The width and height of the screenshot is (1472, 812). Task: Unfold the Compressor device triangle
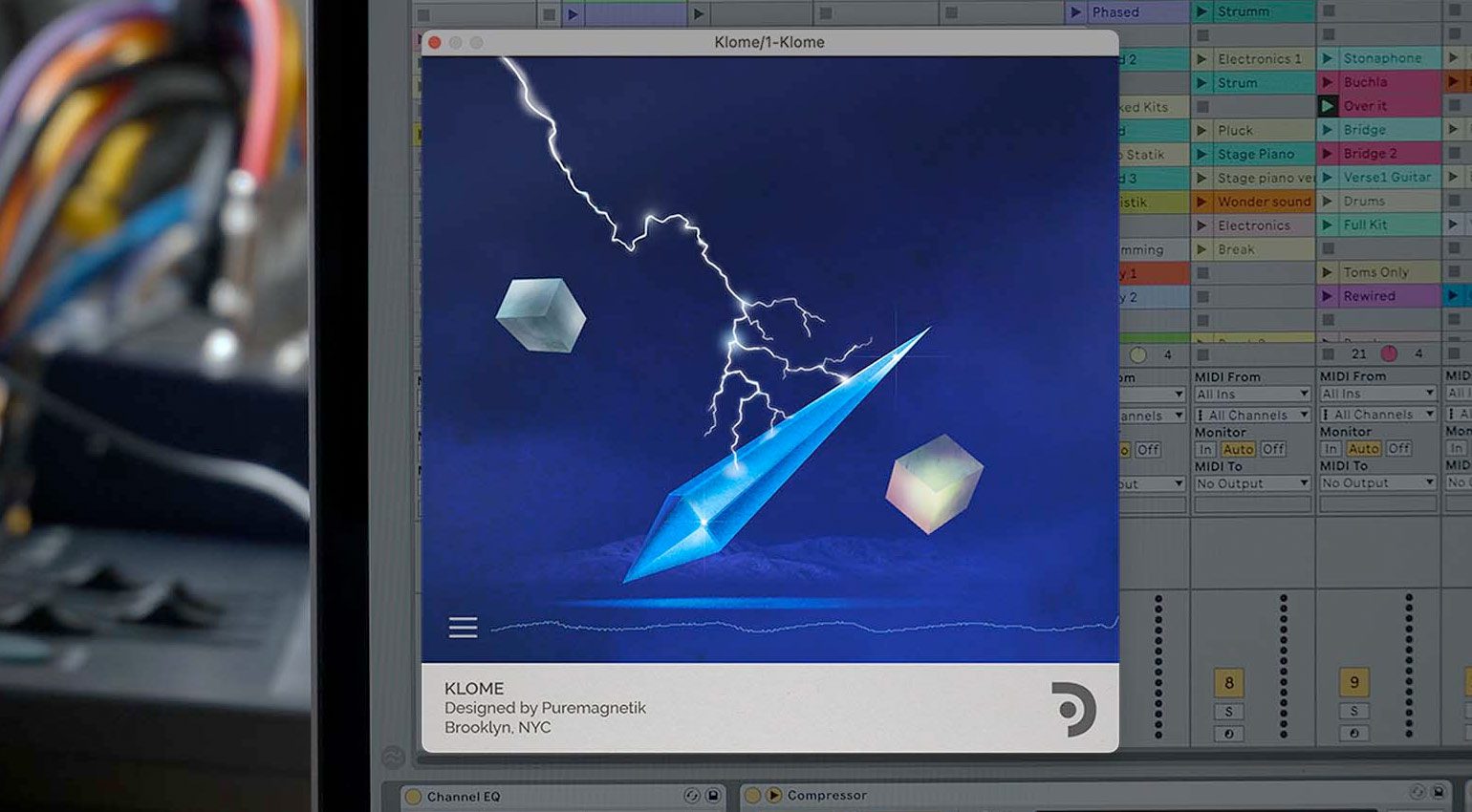(x=773, y=795)
